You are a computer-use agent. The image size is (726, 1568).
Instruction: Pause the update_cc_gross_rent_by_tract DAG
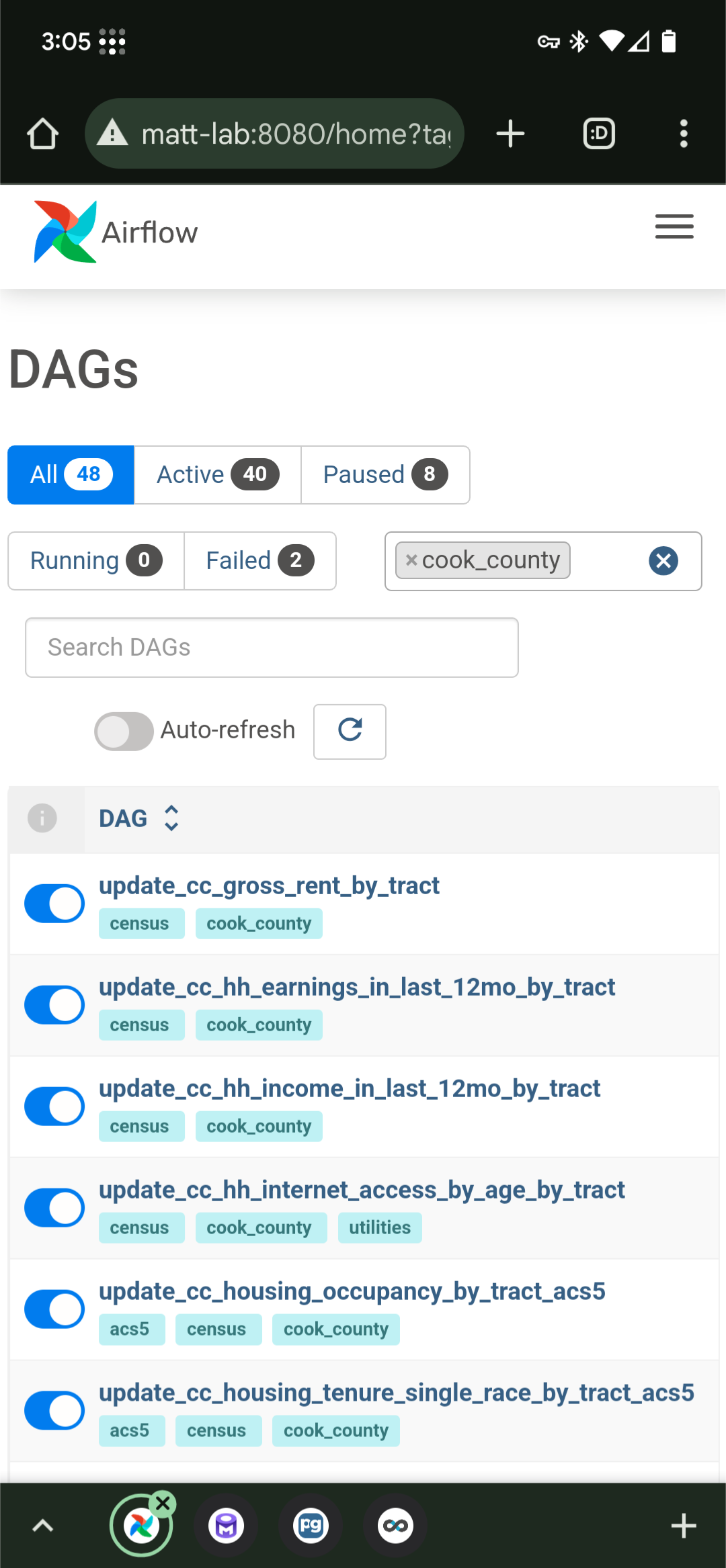click(54, 904)
